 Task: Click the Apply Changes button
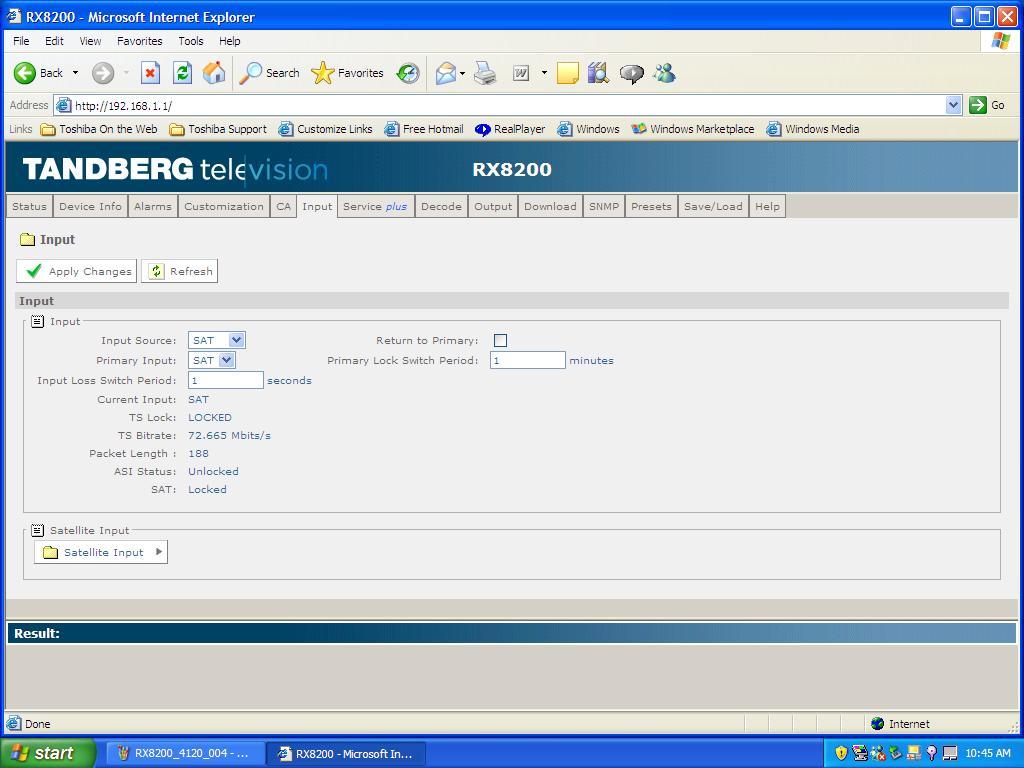point(77,271)
